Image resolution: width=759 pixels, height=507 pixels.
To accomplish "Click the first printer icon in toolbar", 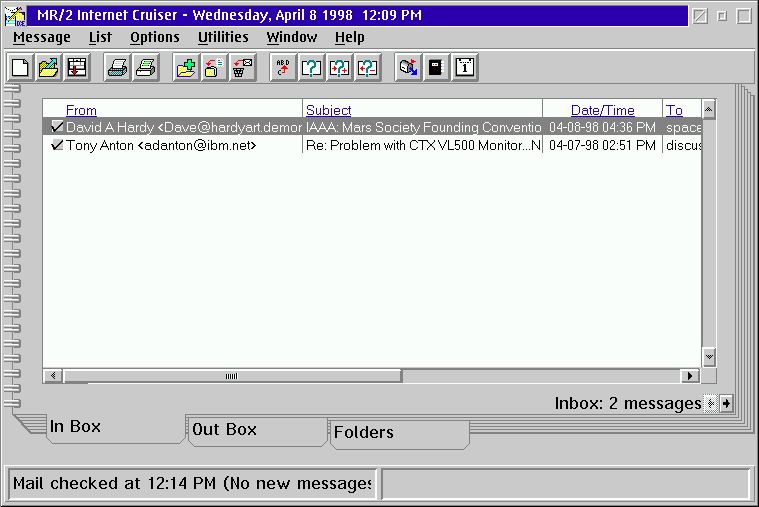I will 118,67.
